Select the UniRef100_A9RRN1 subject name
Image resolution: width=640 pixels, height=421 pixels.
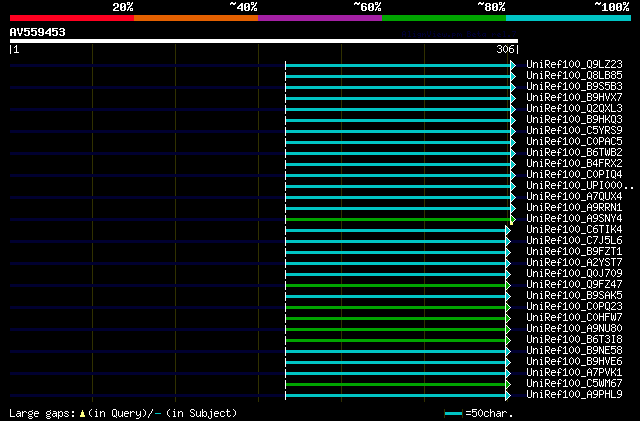pos(574,208)
